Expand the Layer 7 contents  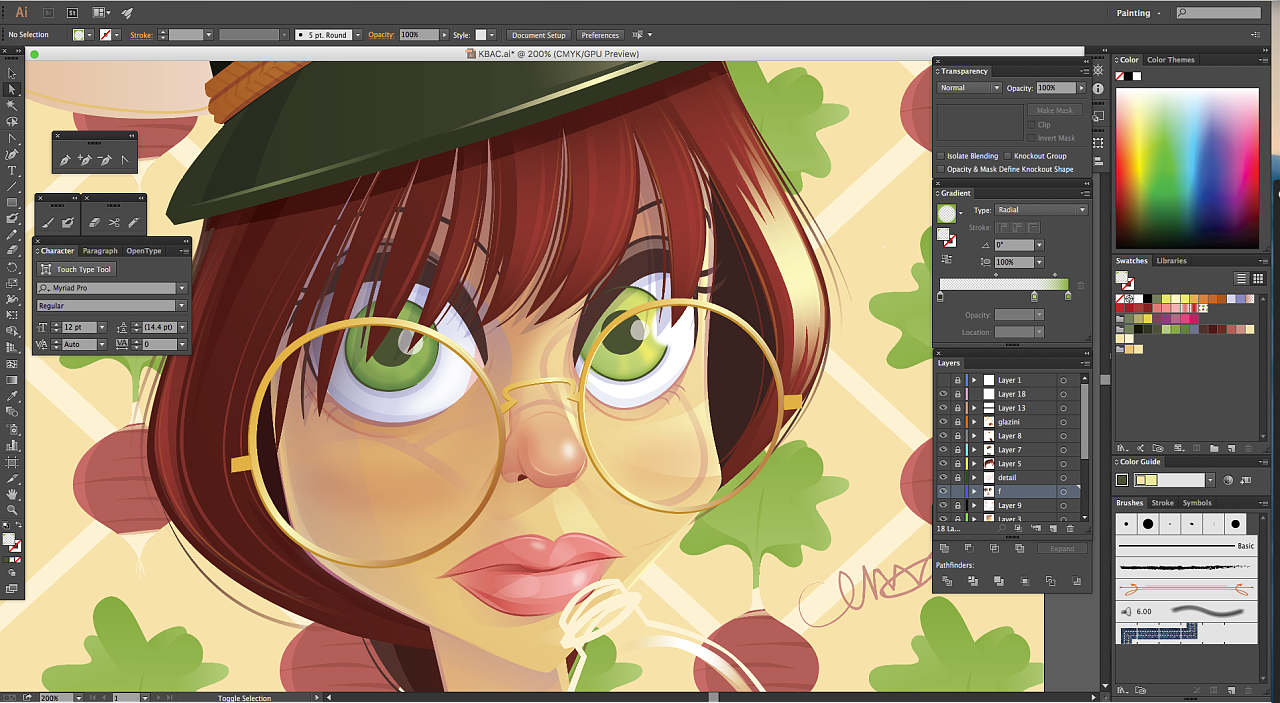[974, 450]
